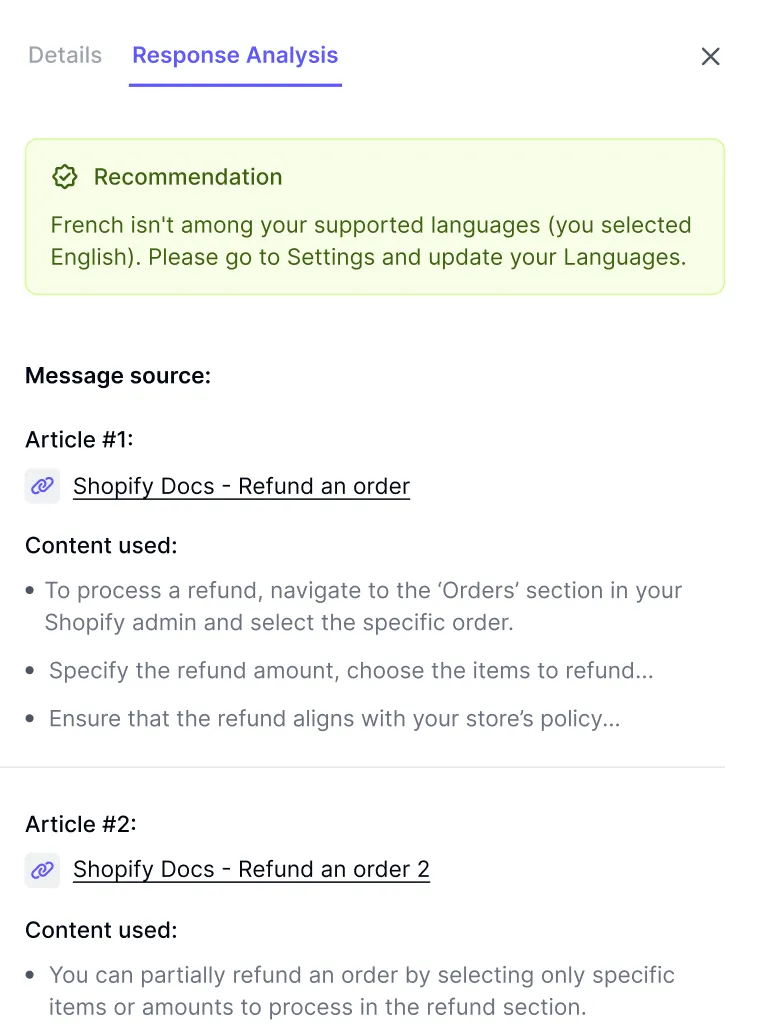Close the Response Analysis panel
This screenshot has width=758, height=1036.
710,57
